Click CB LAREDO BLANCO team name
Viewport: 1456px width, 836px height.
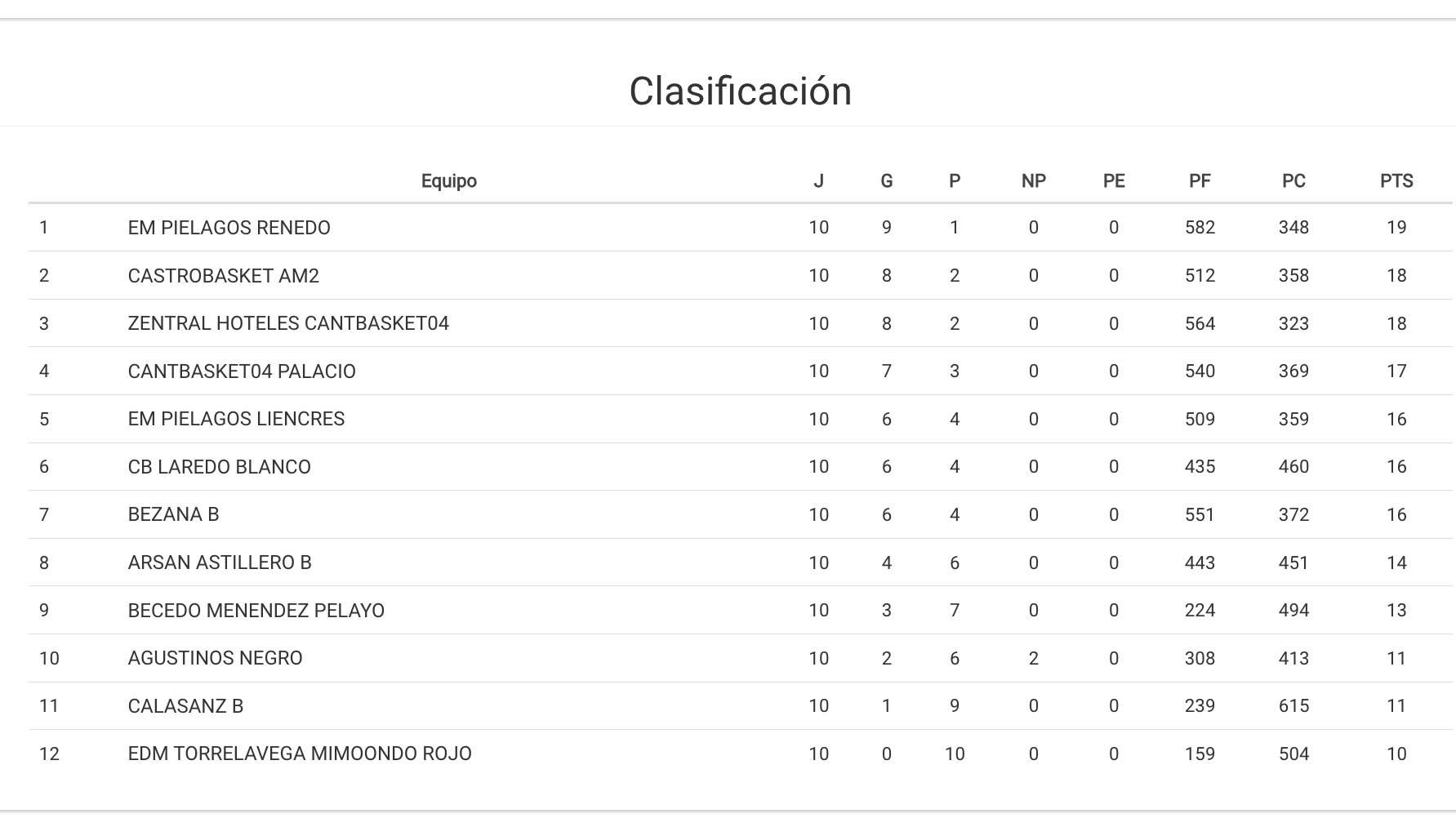point(219,467)
